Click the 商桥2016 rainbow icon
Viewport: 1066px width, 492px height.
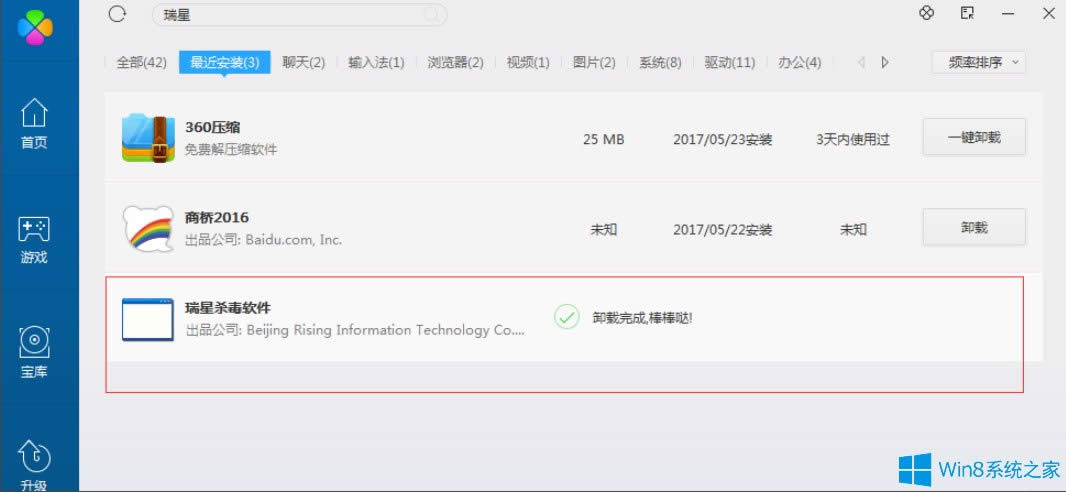coord(148,228)
